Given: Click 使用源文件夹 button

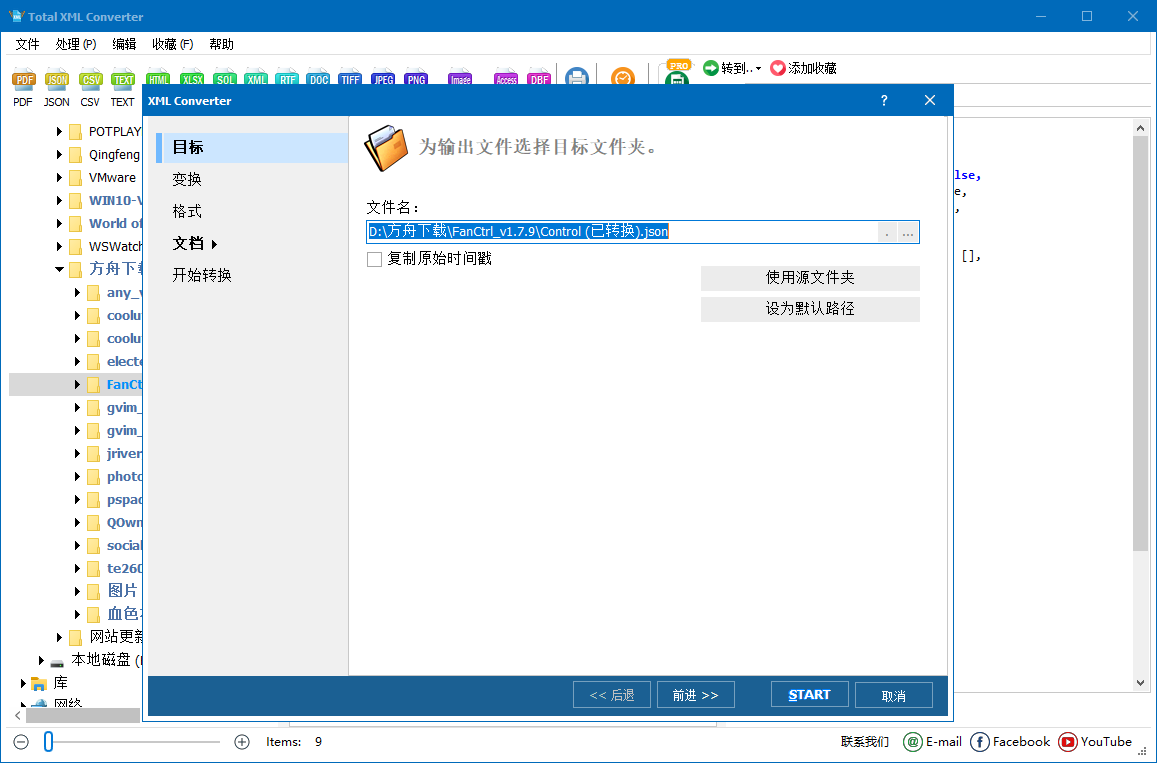Looking at the screenshot, I should pyautogui.click(x=810, y=278).
